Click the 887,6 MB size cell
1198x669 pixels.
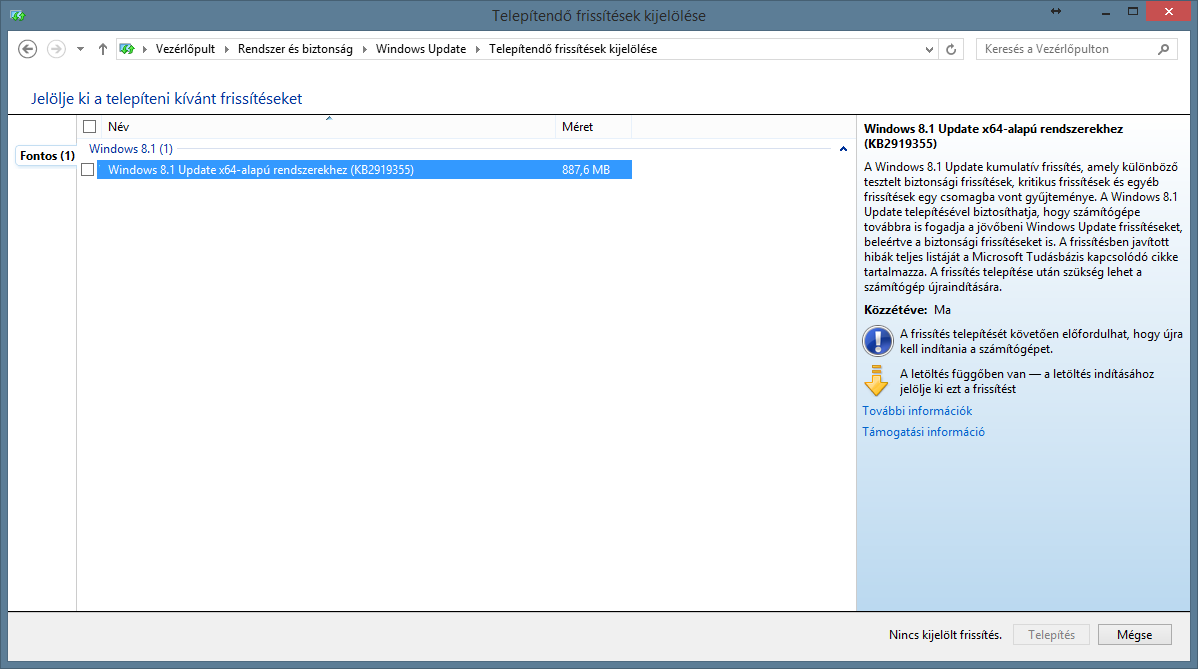coord(586,170)
